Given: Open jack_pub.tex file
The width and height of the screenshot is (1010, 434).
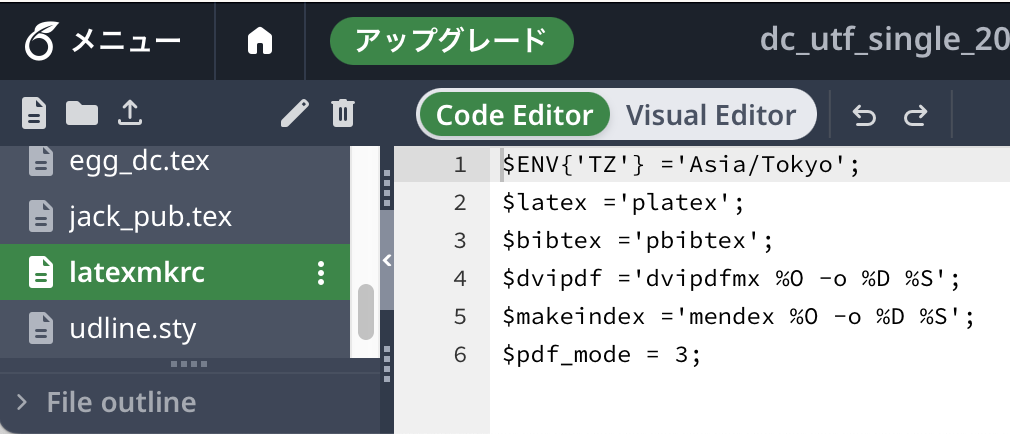Looking at the screenshot, I should [150, 215].
